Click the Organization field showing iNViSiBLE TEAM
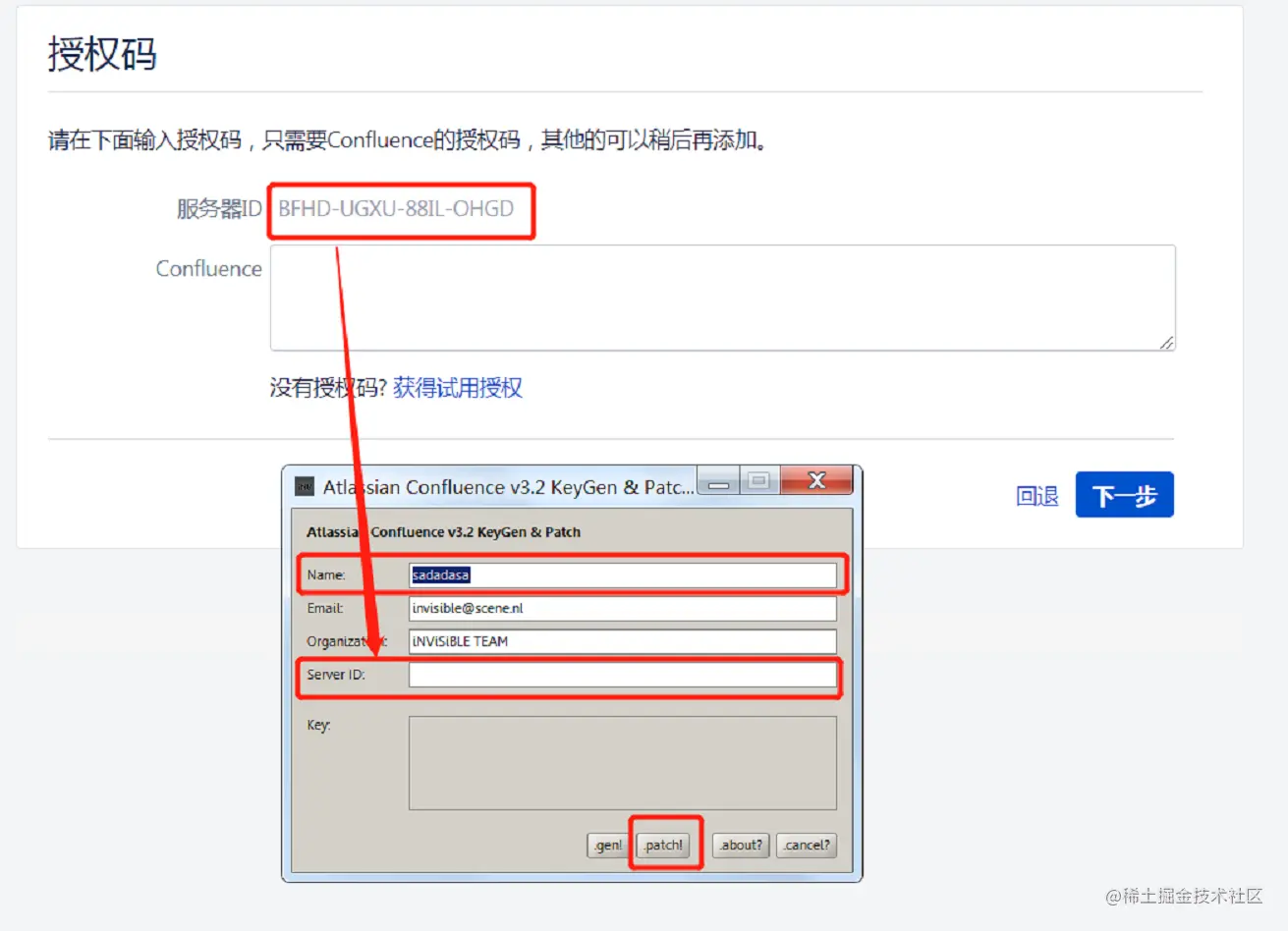Screen dimensions: 1288x931 coord(623,641)
